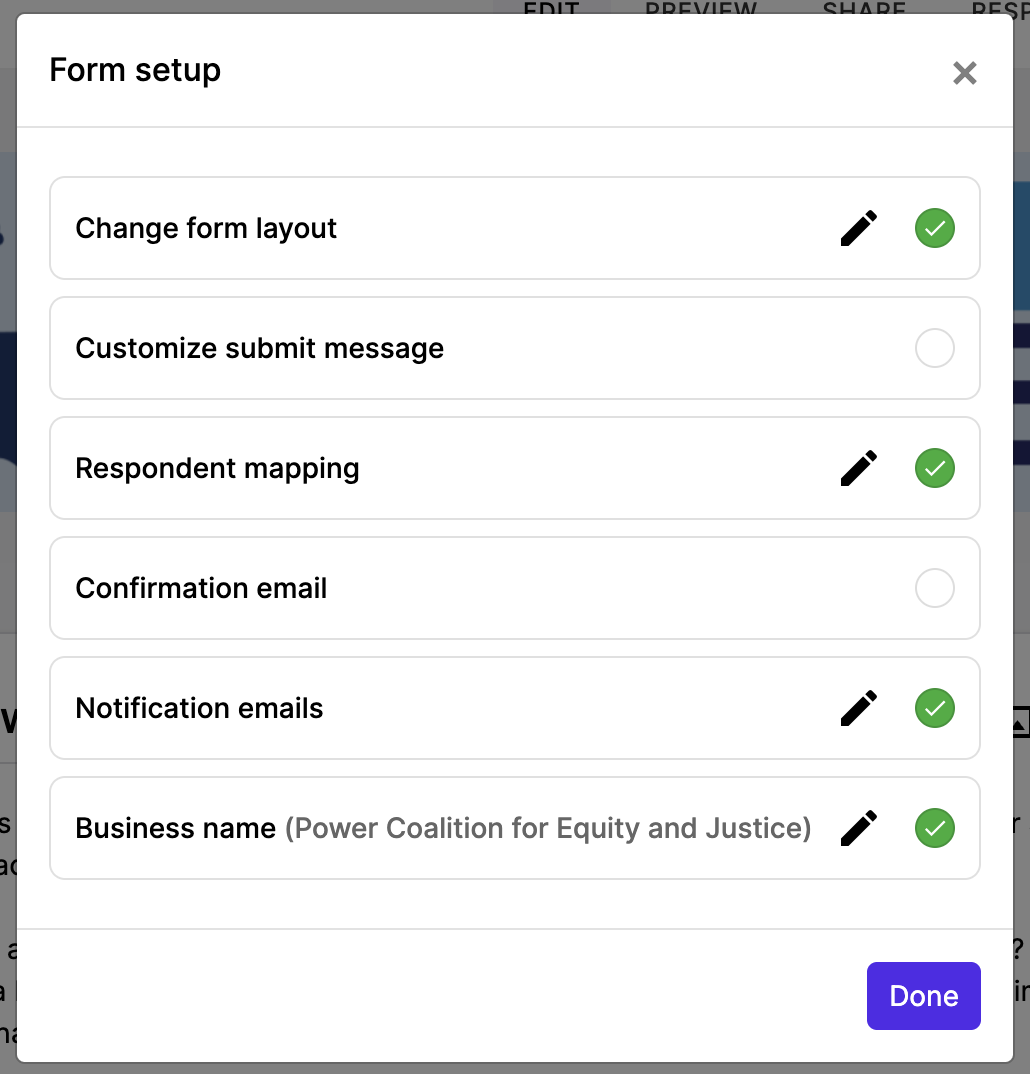Click the Business name label text
This screenshot has height=1074, width=1030.
[x=175, y=828]
